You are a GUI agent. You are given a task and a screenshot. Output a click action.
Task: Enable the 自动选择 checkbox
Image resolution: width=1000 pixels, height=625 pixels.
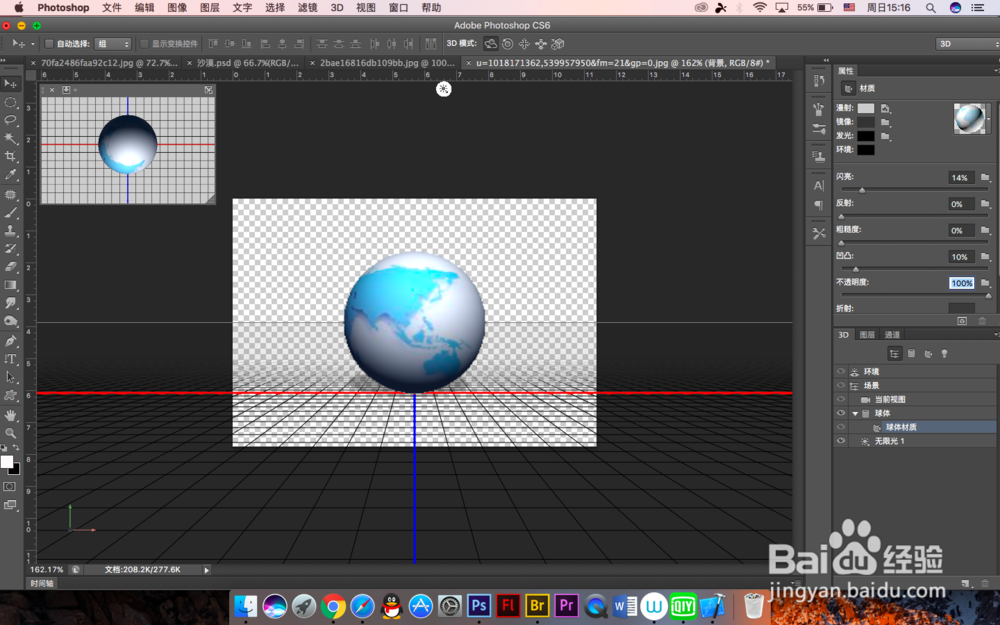pos(48,44)
